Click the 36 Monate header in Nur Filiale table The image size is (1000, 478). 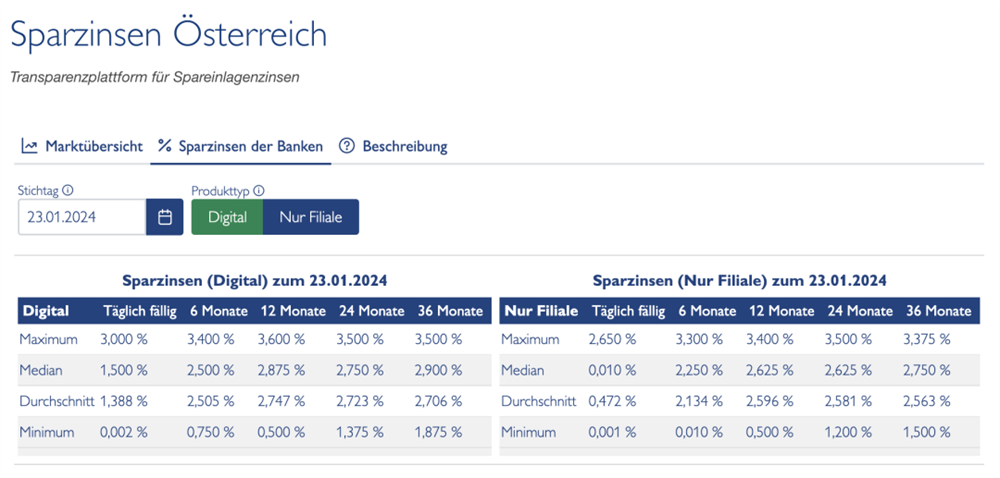tap(939, 311)
